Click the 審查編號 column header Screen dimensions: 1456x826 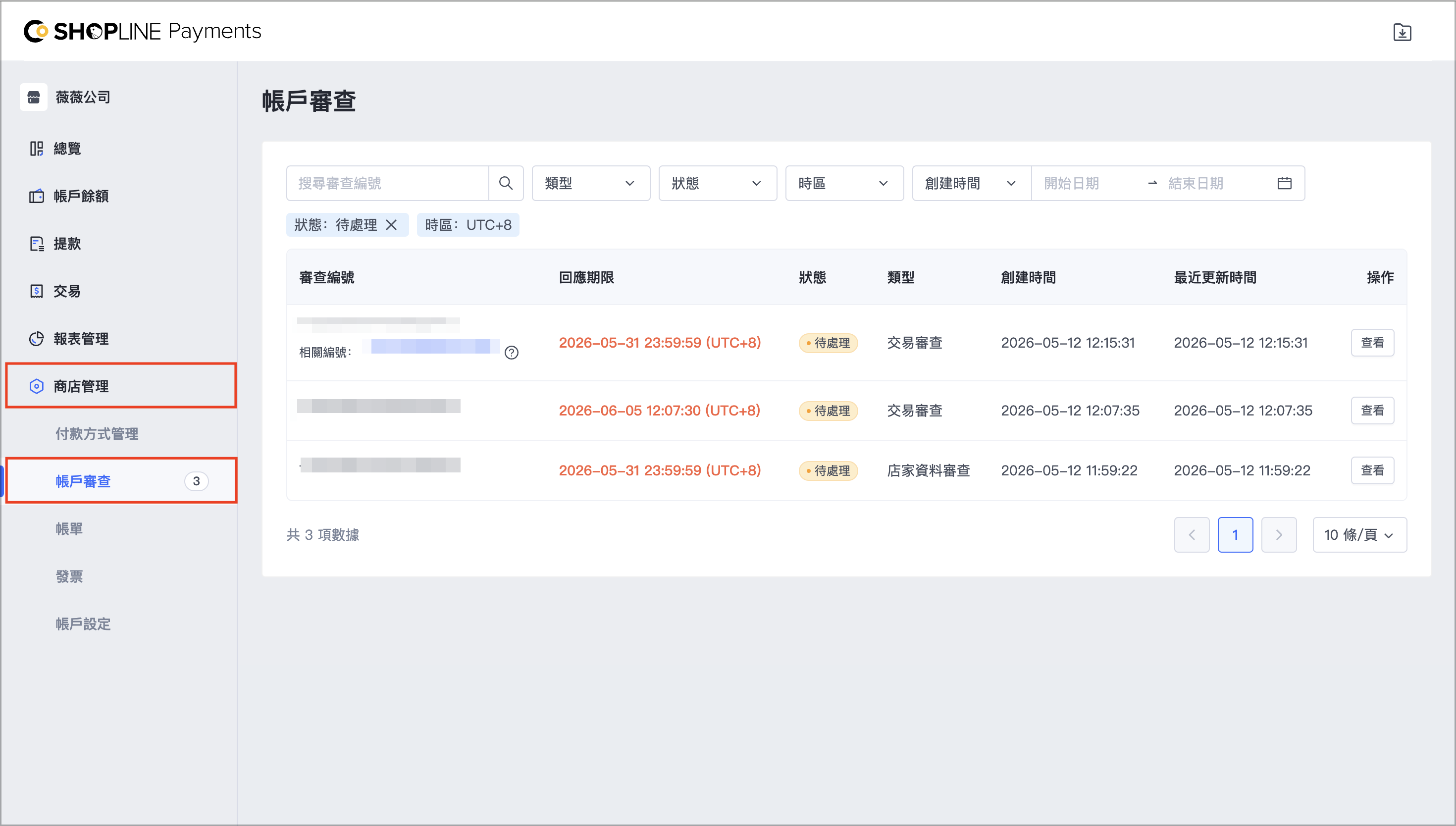coord(327,277)
